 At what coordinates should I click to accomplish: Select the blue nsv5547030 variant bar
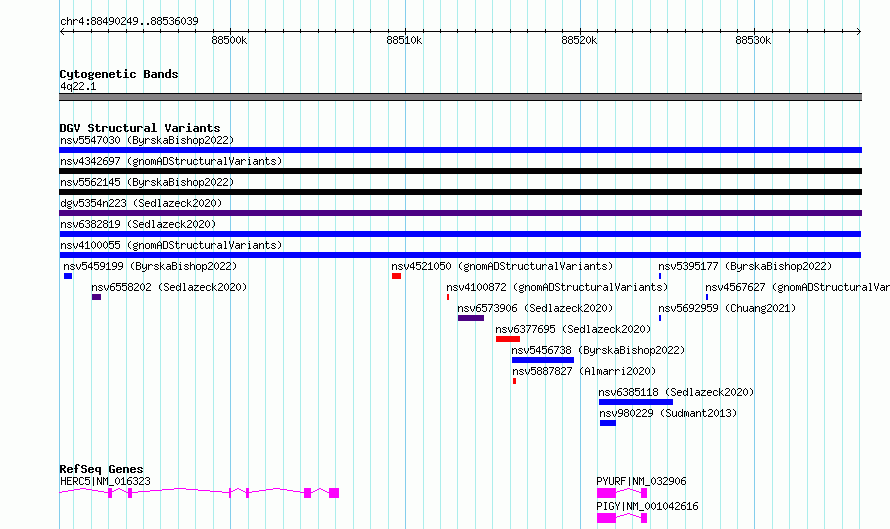tap(460, 150)
